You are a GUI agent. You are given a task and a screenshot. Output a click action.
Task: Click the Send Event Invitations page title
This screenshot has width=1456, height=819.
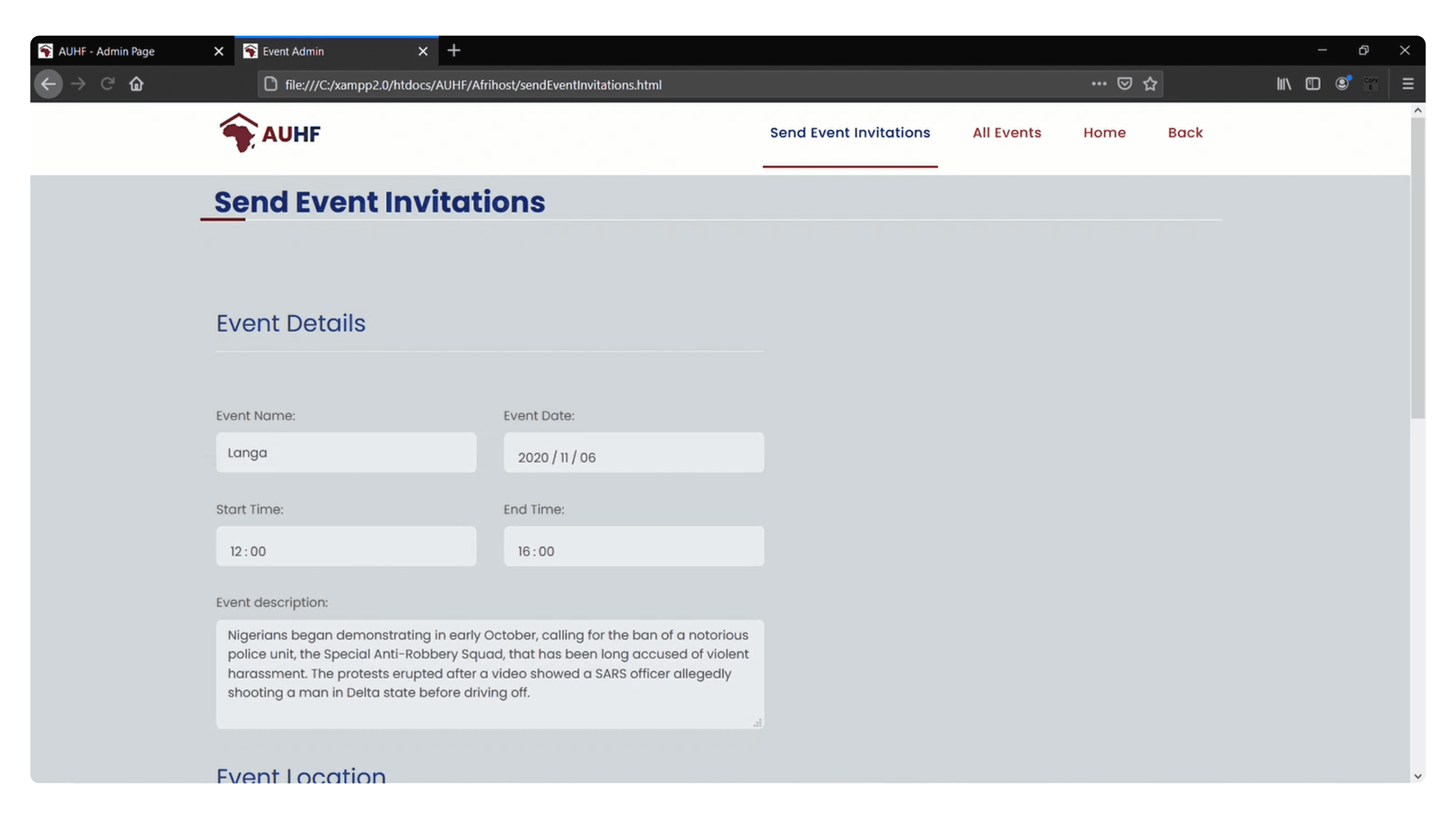click(x=380, y=202)
